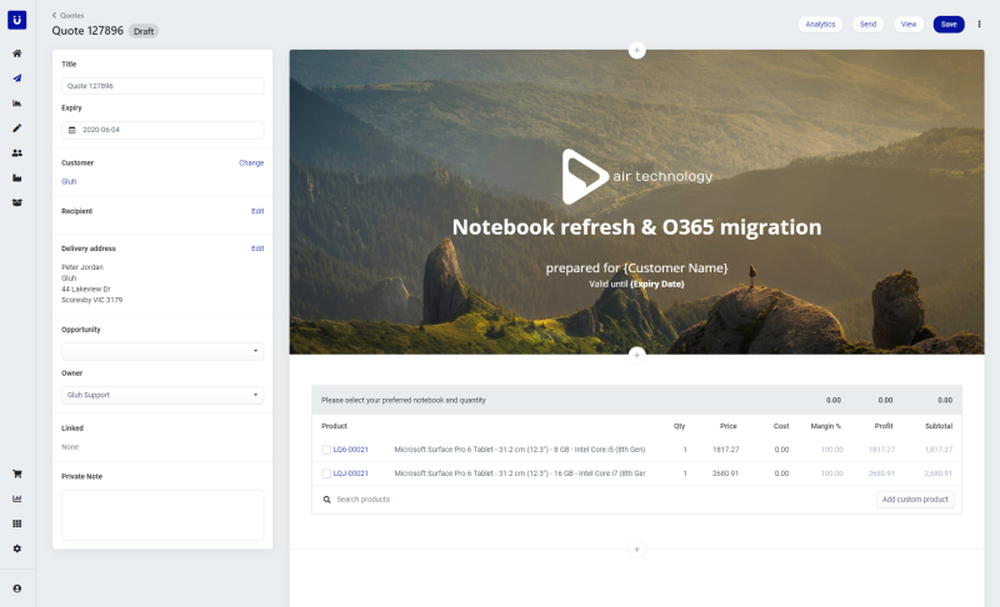Open the Customers people sidebar icon
The width and height of the screenshot is (1000, 607).
pos(17,153)
